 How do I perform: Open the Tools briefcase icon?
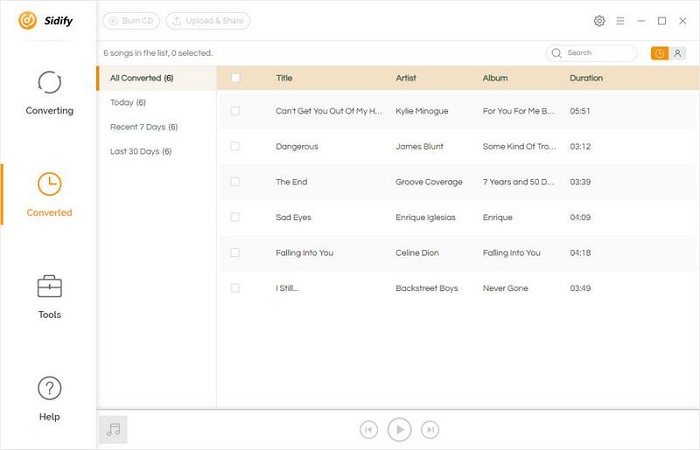point(49,286)
